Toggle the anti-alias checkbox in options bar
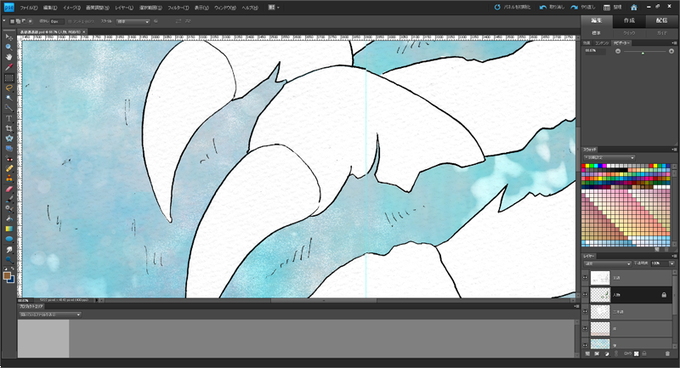Screen dimensions: 680x368 [x=70, y=21]
